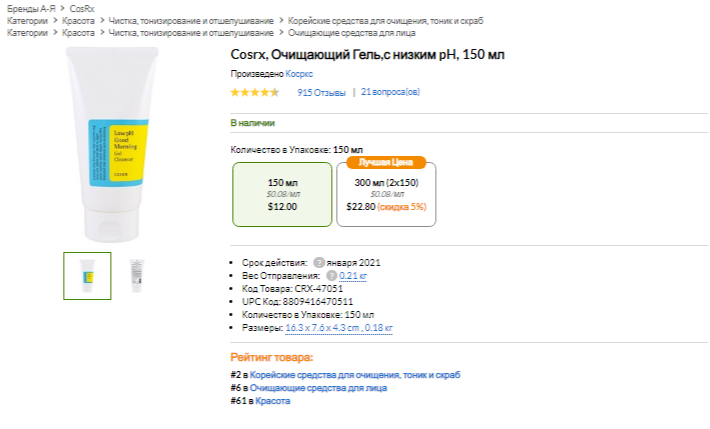Open #6 ranking Очищающие средства для лица link
Viewport: 710px width, 429px height.
(318, 387)
